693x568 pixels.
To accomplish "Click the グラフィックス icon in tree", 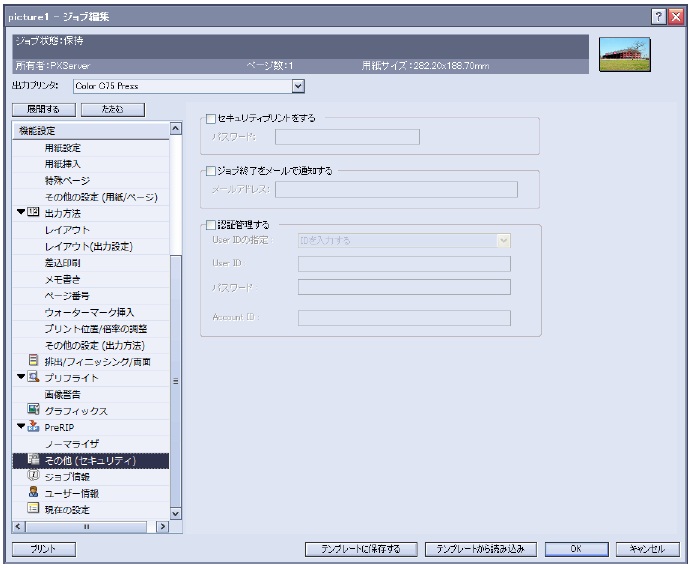I will point(33,410).
